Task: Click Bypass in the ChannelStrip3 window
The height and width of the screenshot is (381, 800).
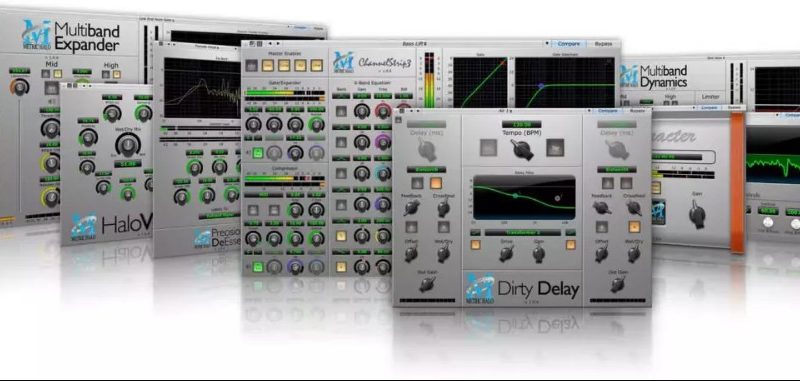Action: tap(603, 44)
